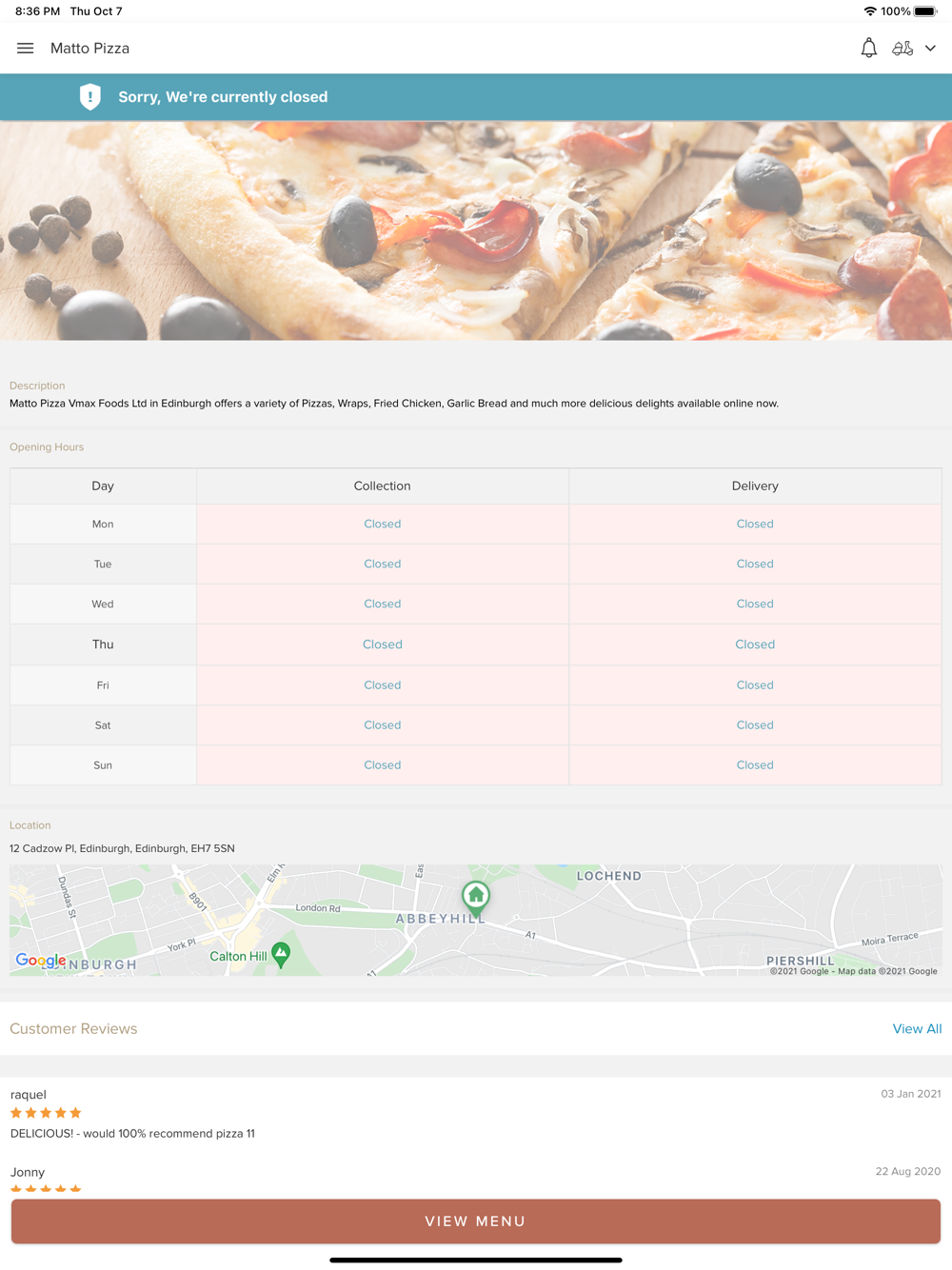Tap the Tue row day cell
Screen dimensions: 952x1270
tap(103, 565)
